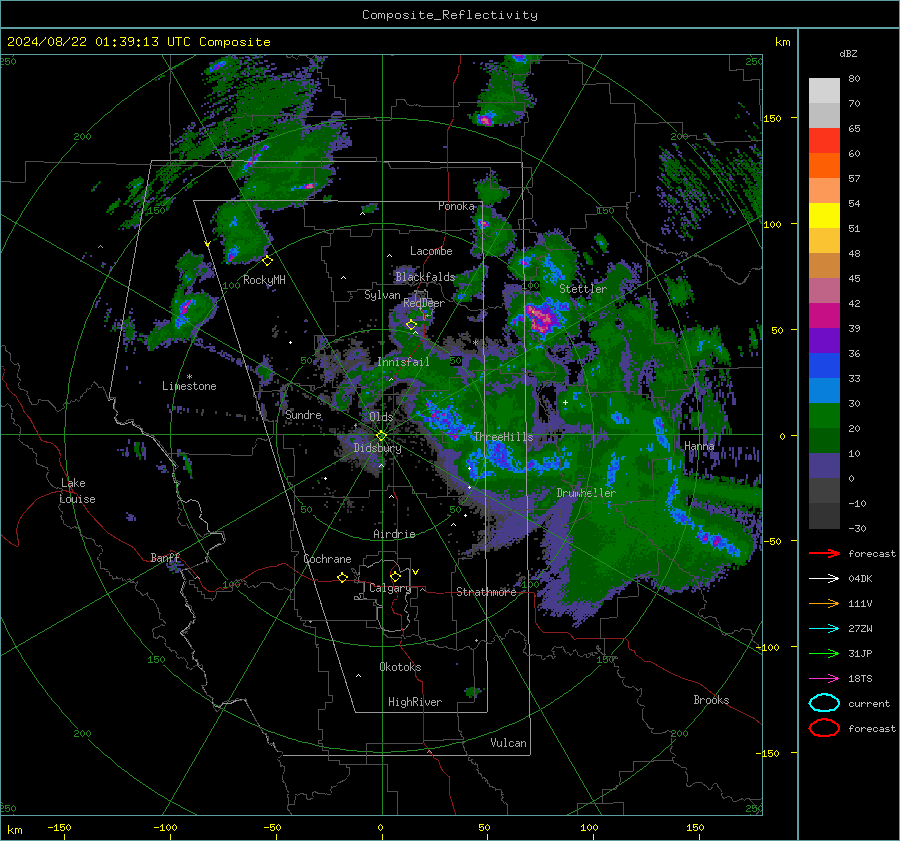Click the Sundre city label
The width and height of the screenshot is (900, 841).
pos(303,415)
